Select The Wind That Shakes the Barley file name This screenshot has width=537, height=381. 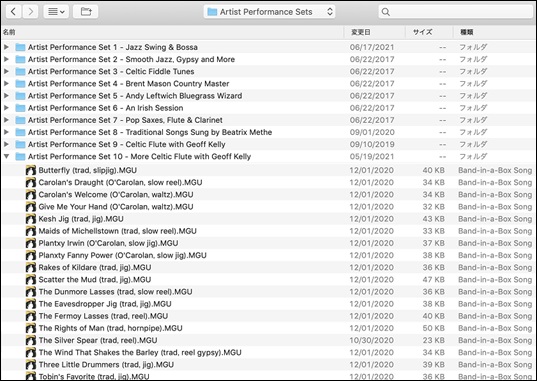click(140, 353)
